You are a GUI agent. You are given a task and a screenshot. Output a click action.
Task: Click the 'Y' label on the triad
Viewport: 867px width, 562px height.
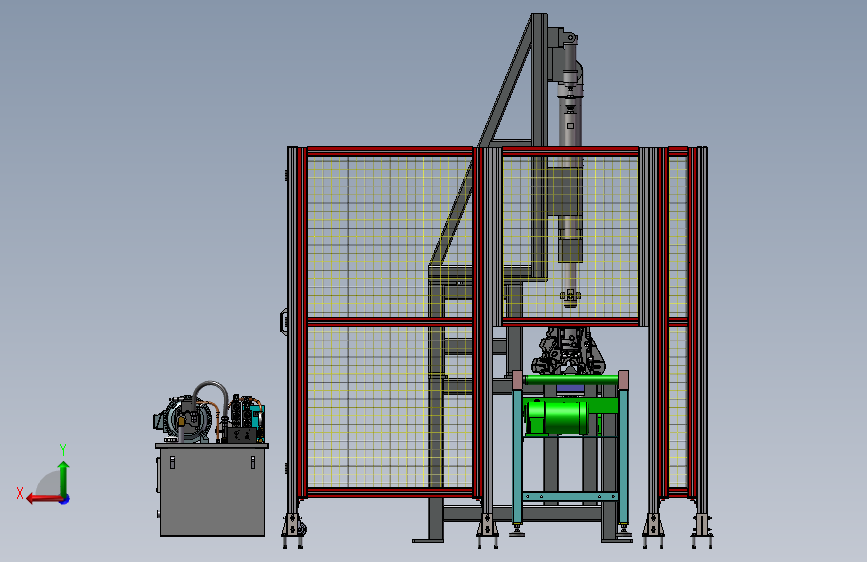coord(63,450)
